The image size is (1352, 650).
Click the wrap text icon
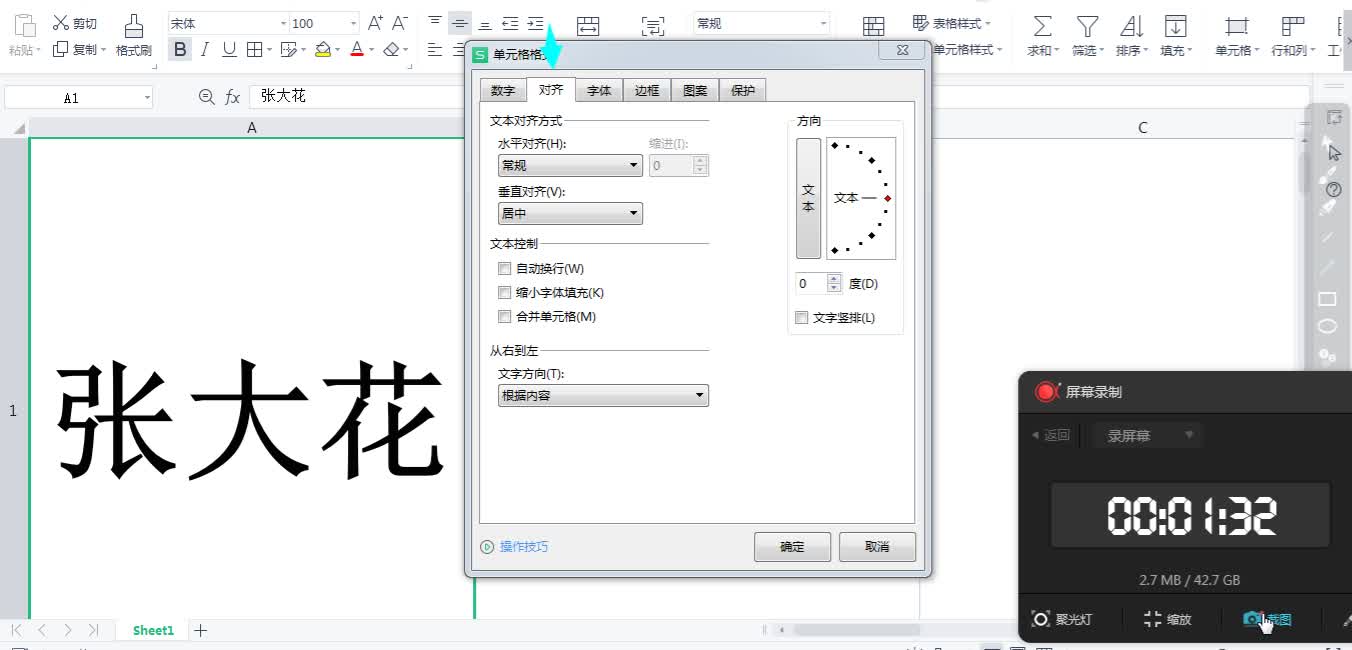652,26
